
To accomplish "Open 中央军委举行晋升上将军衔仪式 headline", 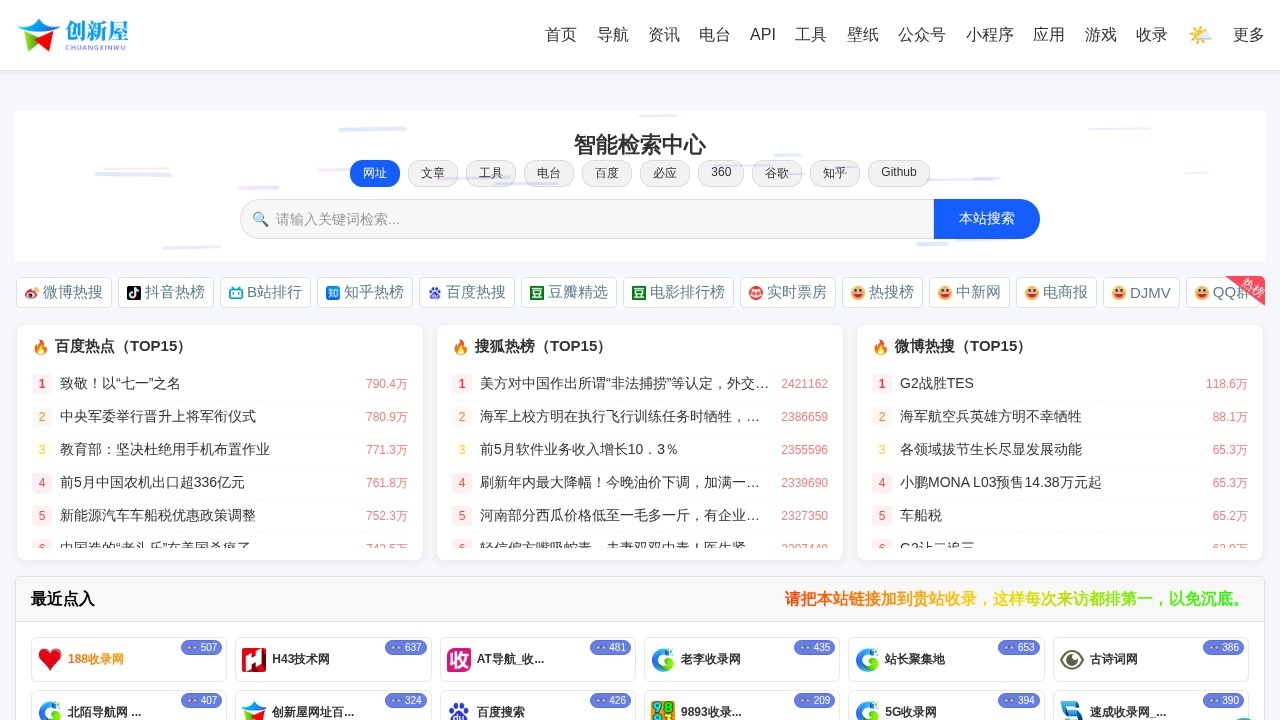I will click(158, 416).
